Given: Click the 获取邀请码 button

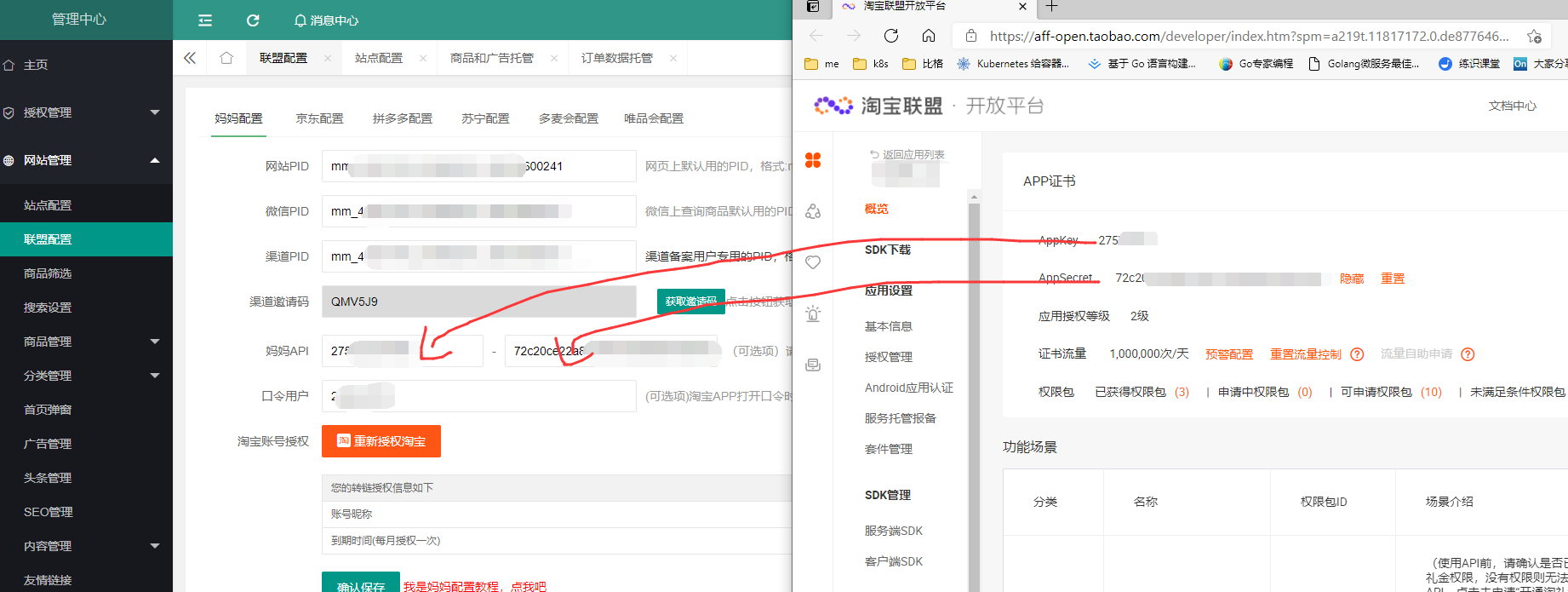Looking at the screenshot, I should [x=690, y=302].
